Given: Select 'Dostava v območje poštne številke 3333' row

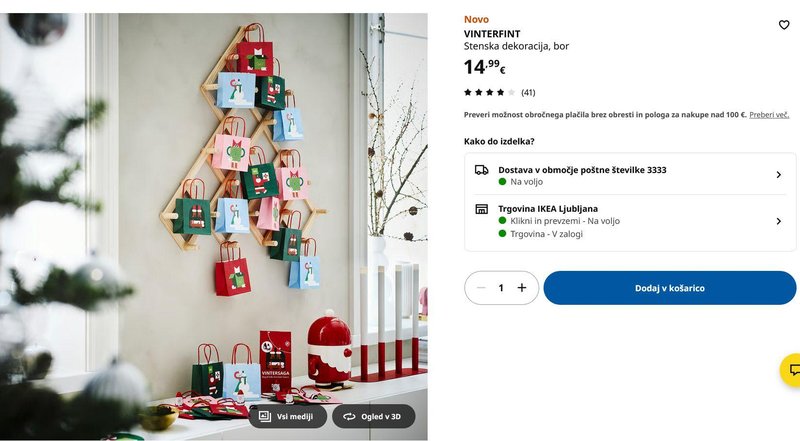Looking at the screenshot, I should [630, 175].
